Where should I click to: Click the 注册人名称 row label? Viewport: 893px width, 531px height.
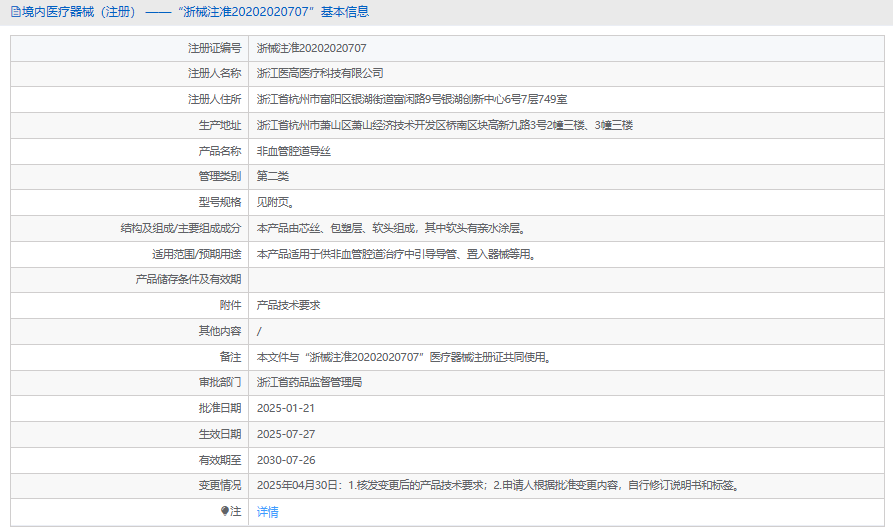[215, 73]
